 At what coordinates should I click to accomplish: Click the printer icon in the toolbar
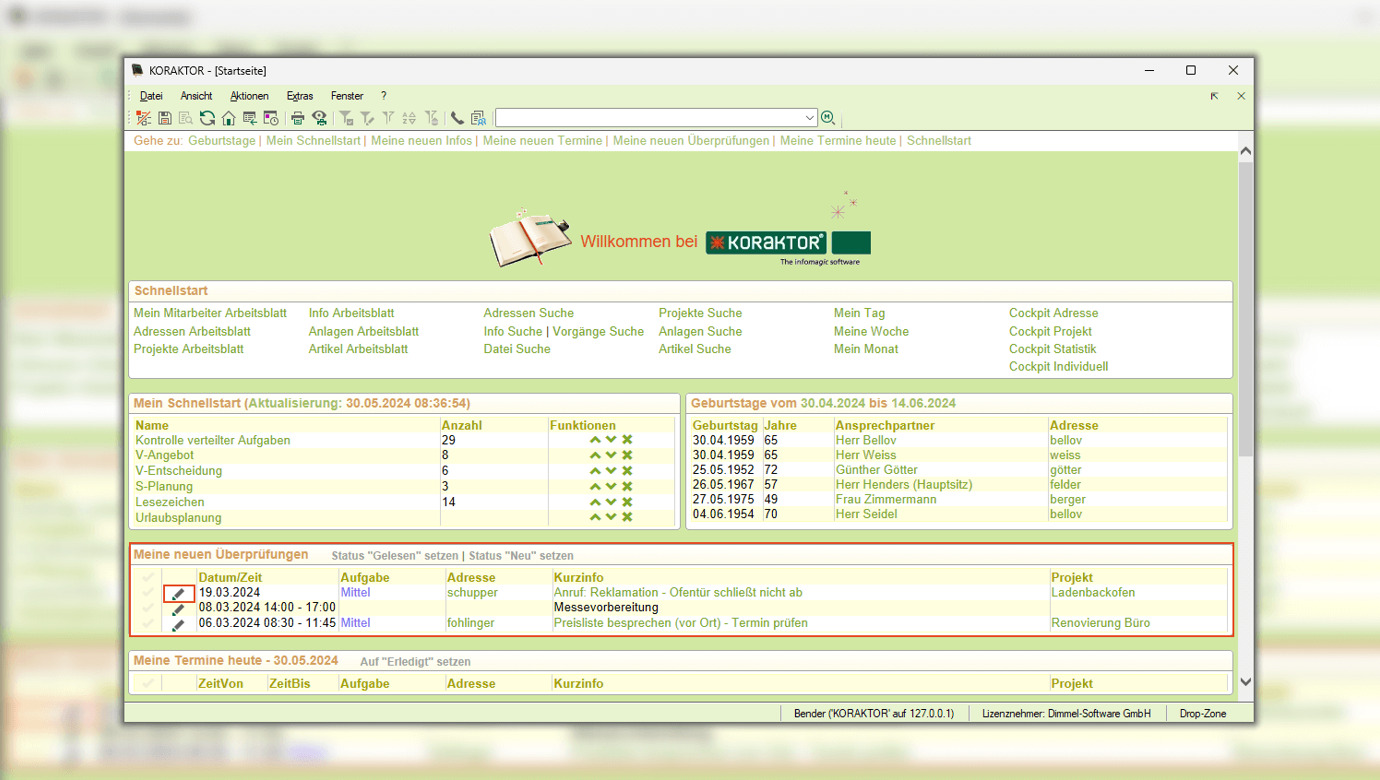click(x=297, y=118)
